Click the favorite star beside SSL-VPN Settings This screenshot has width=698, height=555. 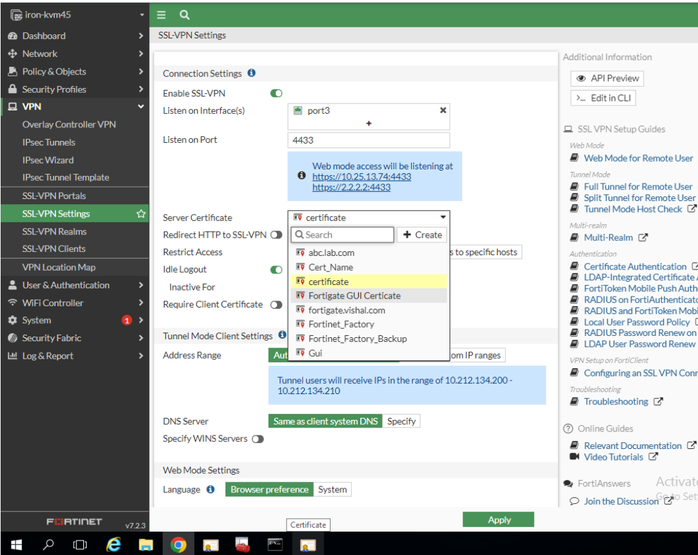141,214
